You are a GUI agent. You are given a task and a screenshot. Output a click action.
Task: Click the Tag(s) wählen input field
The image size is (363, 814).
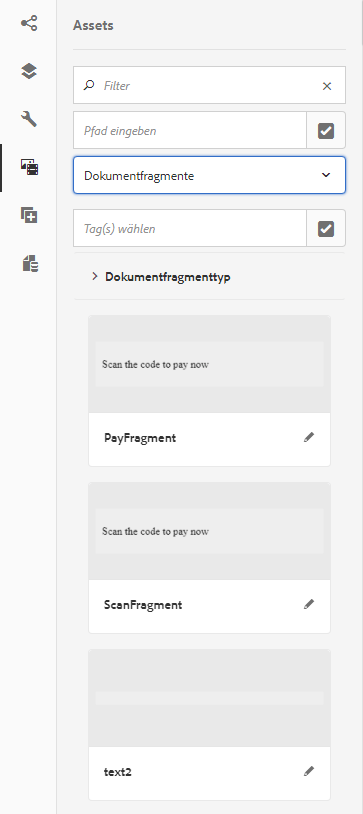click(190, 228)
